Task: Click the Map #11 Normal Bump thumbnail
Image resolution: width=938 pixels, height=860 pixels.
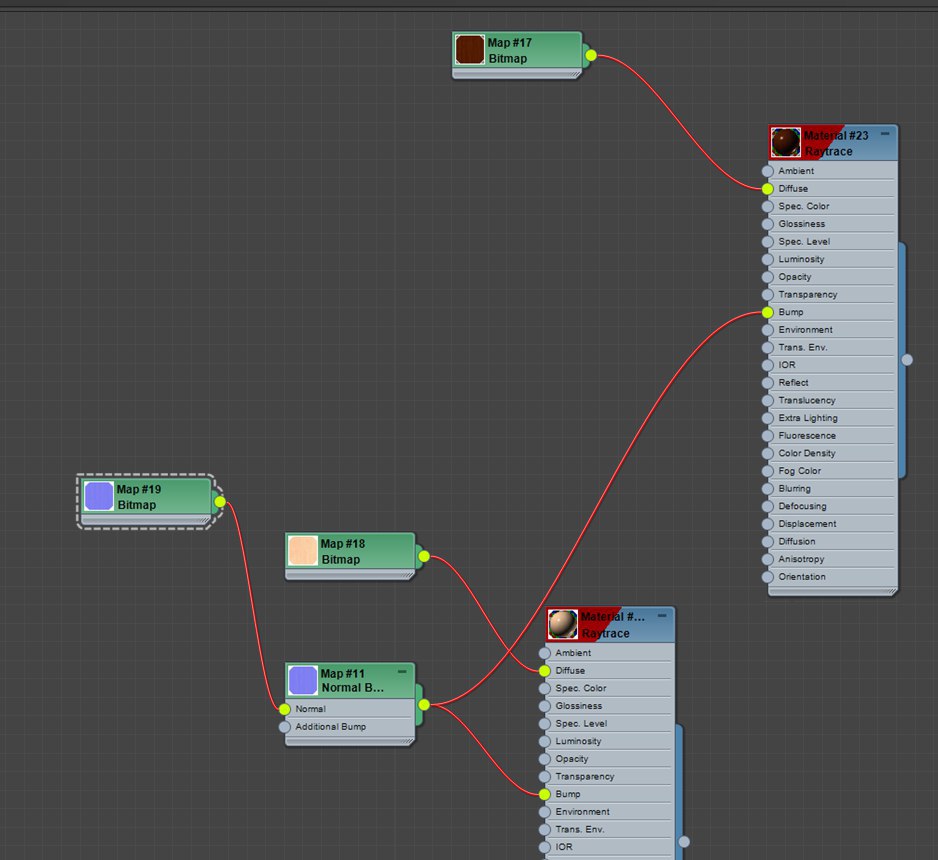Action: point(303,681)
